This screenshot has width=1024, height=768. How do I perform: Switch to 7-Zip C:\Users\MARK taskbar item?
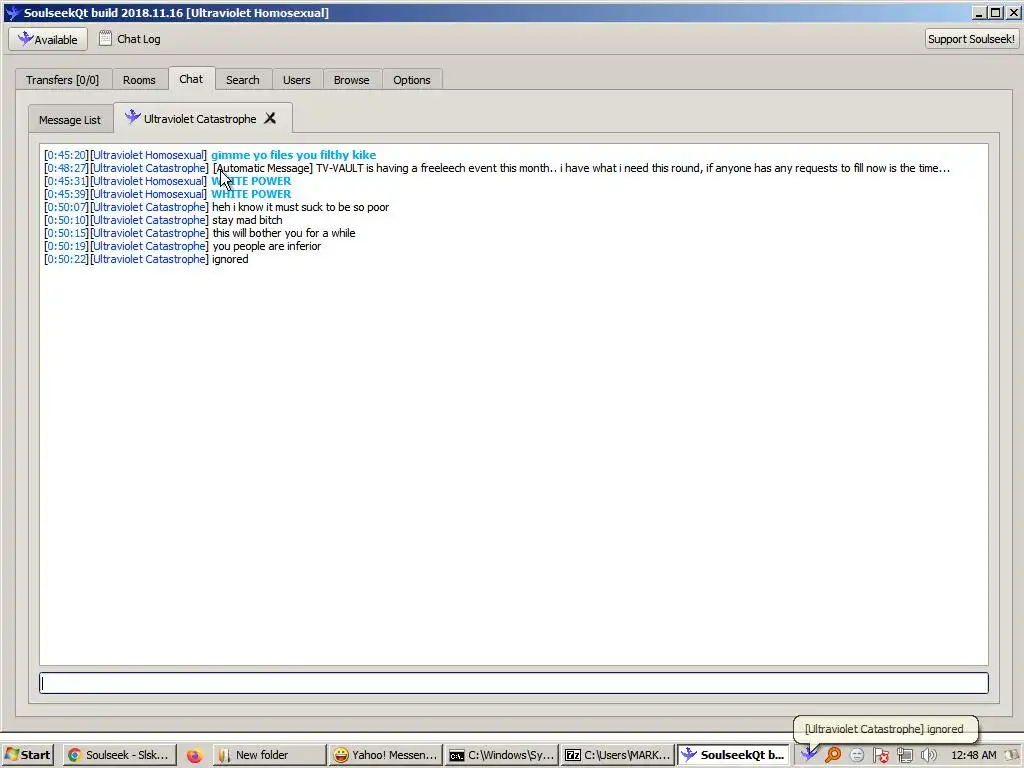click(617, 755)
